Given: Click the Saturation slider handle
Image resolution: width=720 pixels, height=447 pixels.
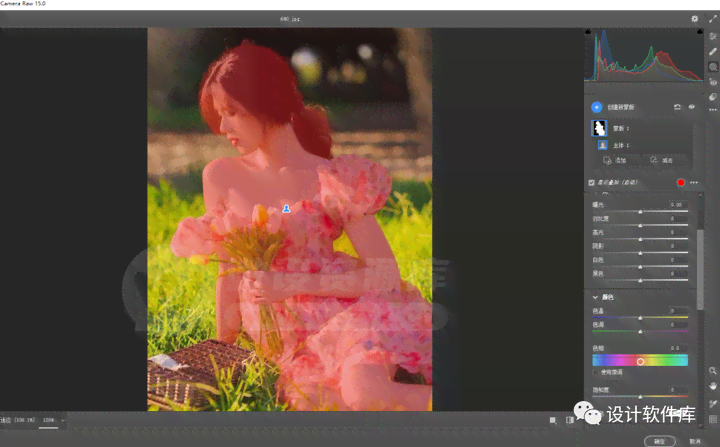Looking at the screenshot, I should [x=640, y=396].
